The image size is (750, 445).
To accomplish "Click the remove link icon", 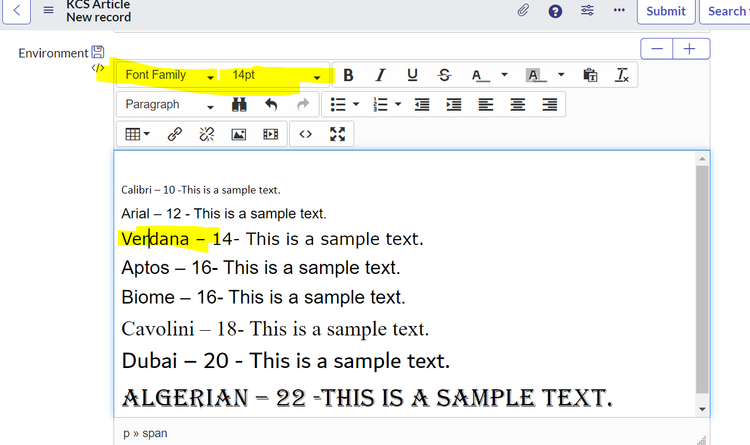I will click(207, 134).
